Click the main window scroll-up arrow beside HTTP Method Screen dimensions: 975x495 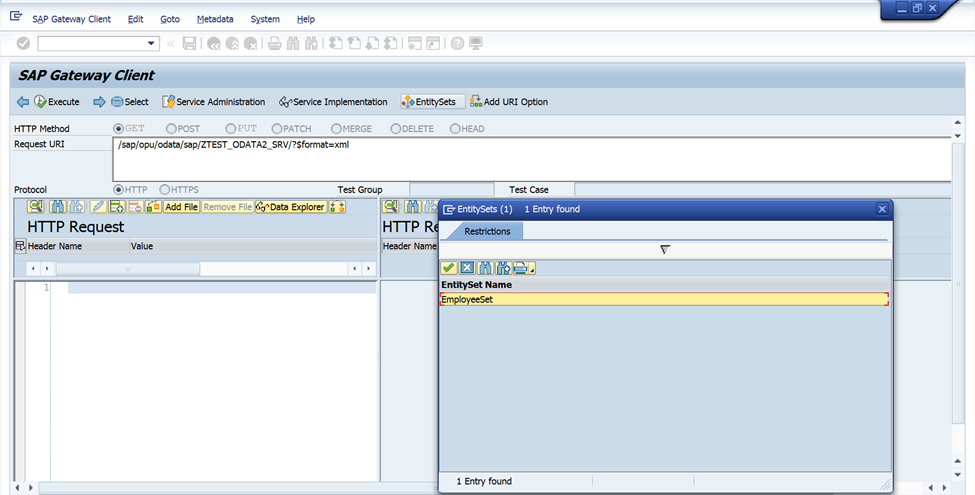click(x=958, y=123)
